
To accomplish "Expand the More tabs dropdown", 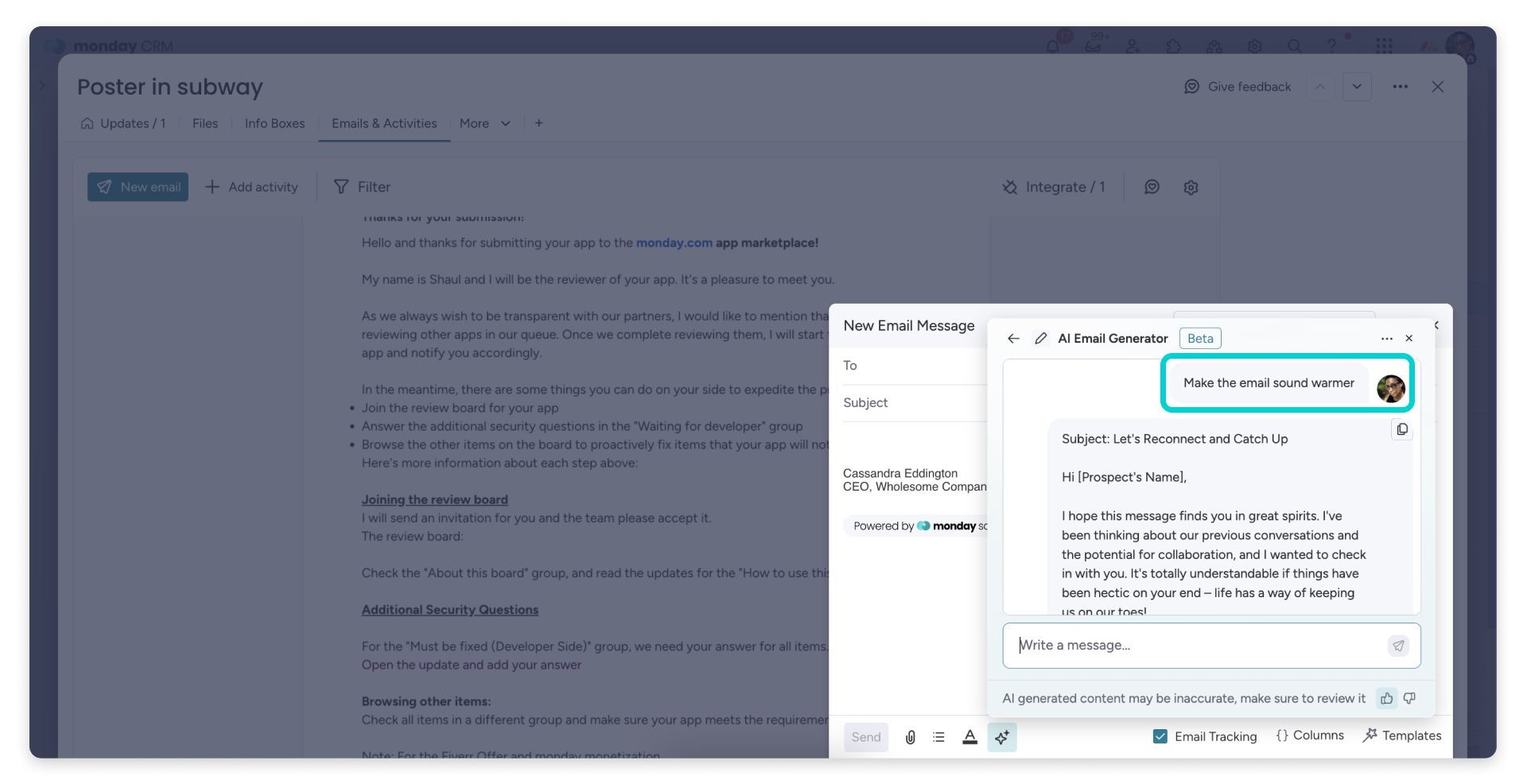I will pos(485,123).
